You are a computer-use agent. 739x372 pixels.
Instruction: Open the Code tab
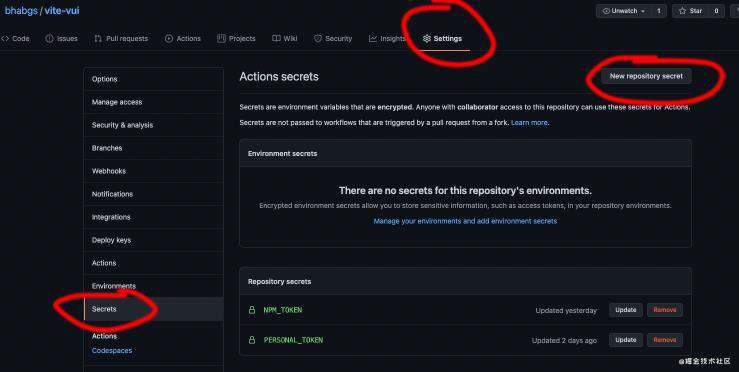(x=15, y=39)
